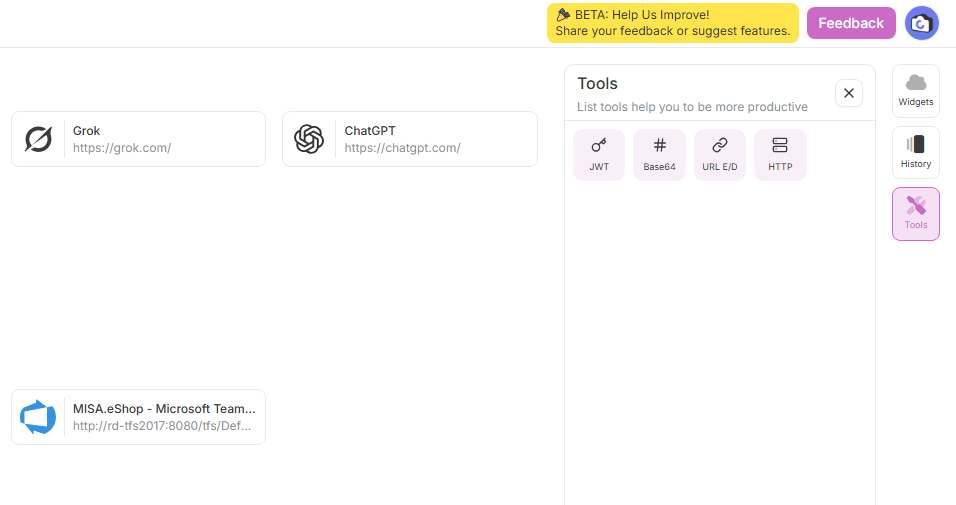
Task: Click the ChatGPT logo icon
Action: [309, 139]
